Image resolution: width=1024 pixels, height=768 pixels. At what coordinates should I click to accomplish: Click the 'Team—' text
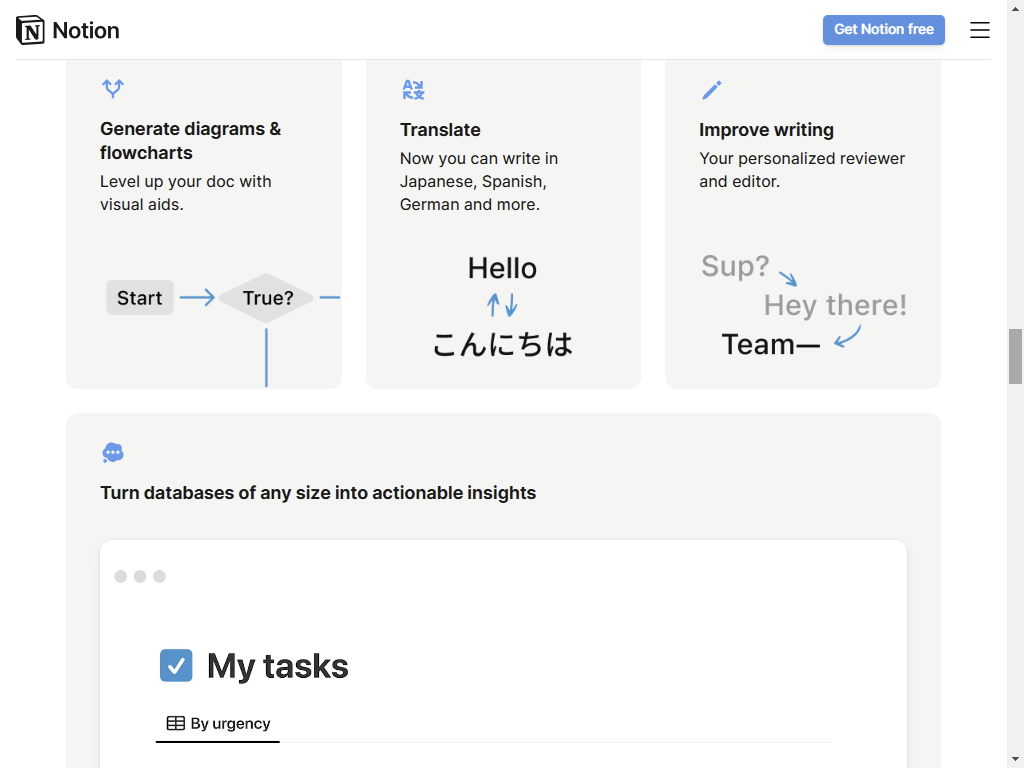pos(771,344)
